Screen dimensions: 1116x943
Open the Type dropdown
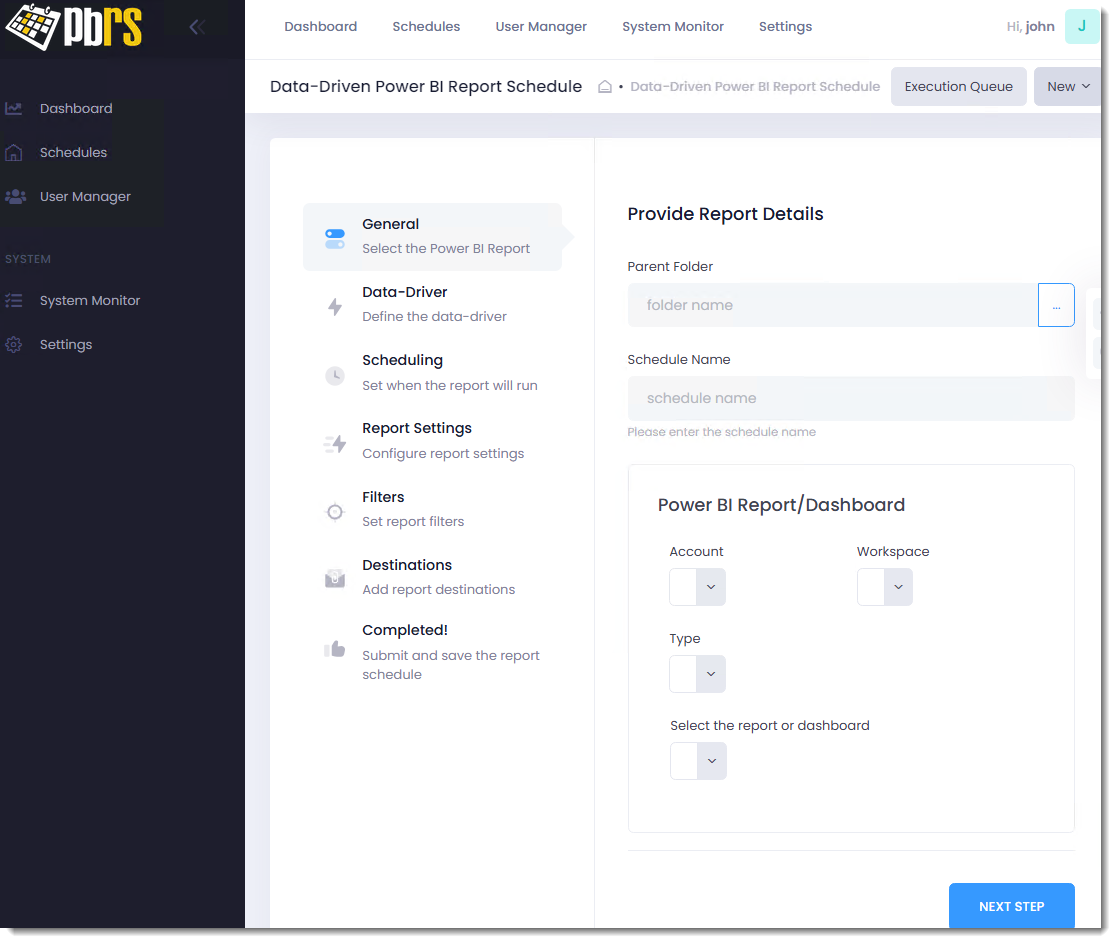click(x=698, y=674)
